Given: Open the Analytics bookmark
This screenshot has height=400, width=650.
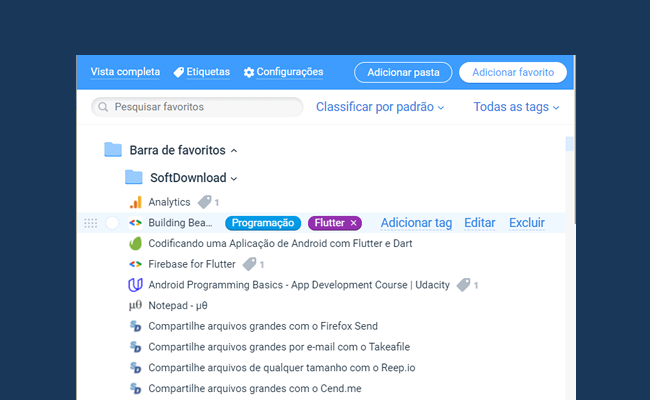Looking at the screenshot, I should [169, 202].
